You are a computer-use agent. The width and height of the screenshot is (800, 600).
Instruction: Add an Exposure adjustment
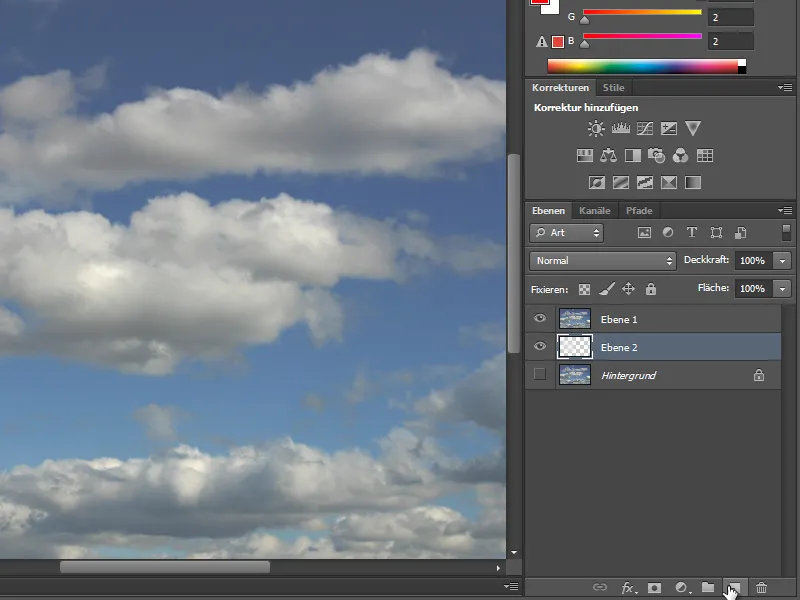pyautogui.click(x=669, y=128)
